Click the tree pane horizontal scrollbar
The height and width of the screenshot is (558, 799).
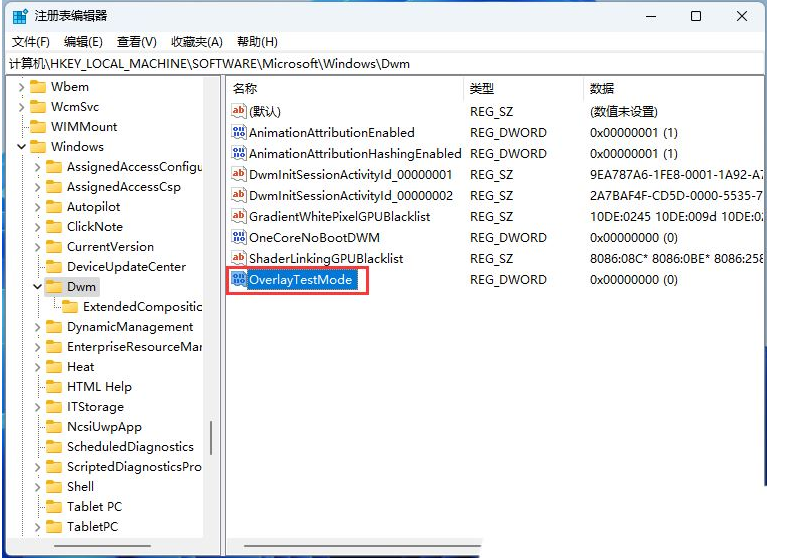coord(102,546)
